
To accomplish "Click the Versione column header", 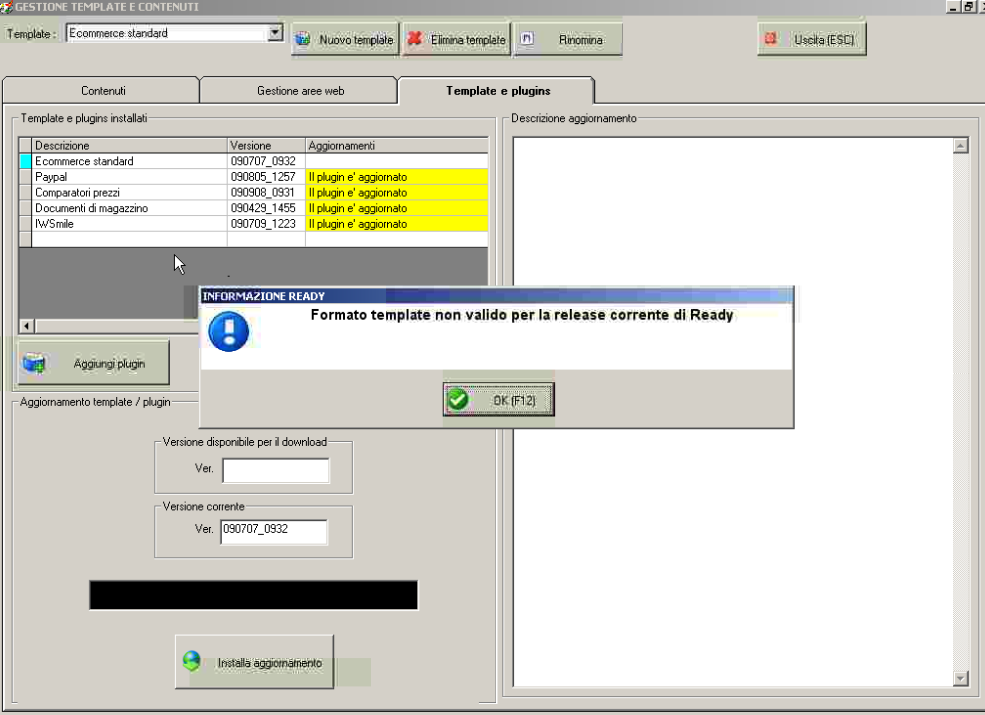I will tap(266, 145).
